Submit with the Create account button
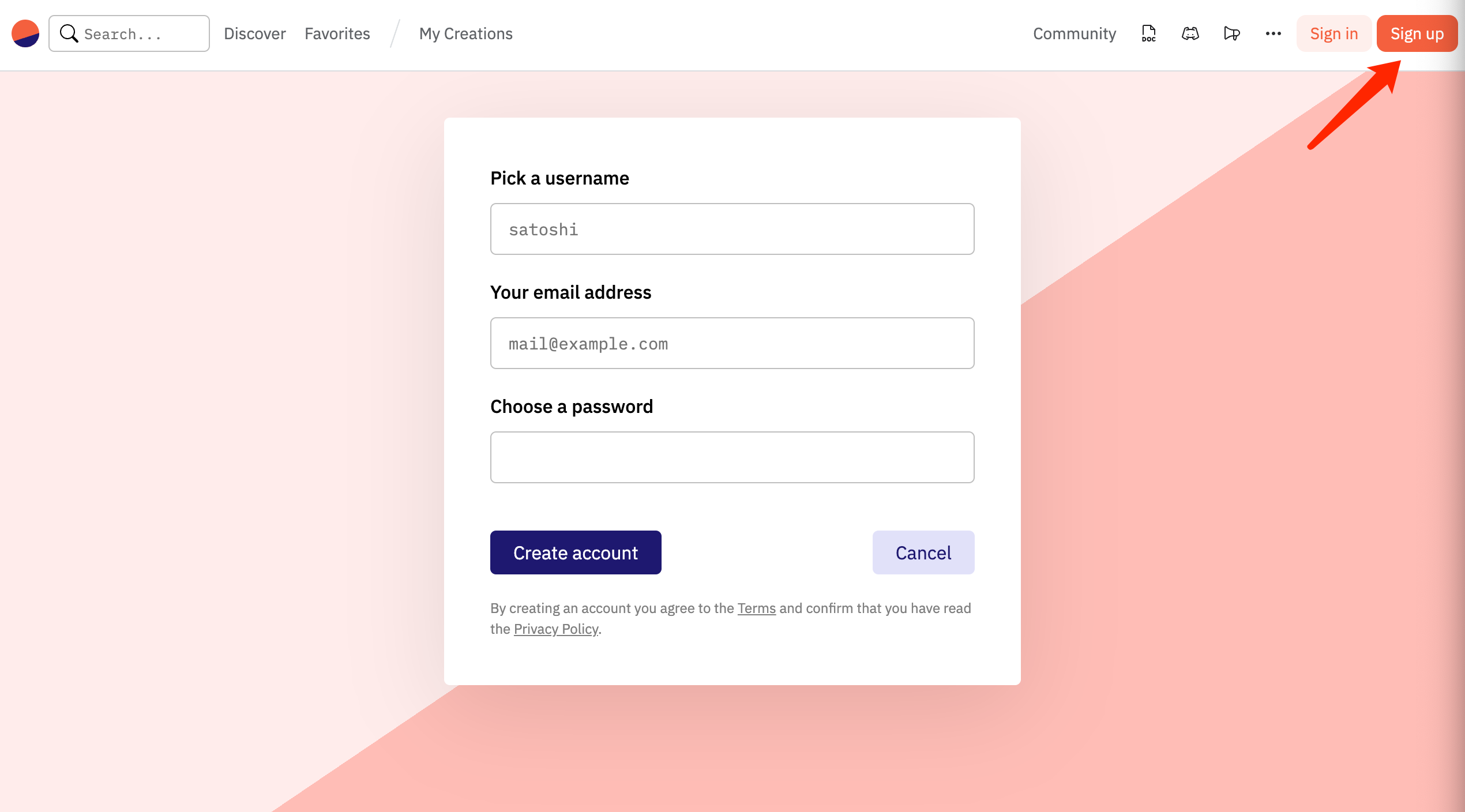This screenshot has height=812, width=1465. [575, 552]
